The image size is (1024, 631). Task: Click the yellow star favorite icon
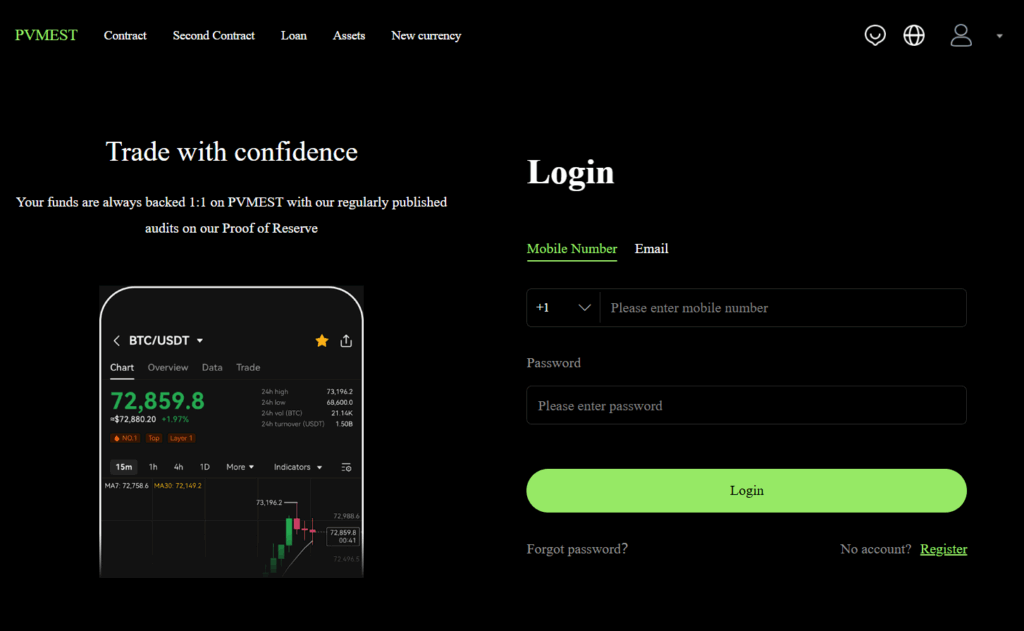point(322,341)
